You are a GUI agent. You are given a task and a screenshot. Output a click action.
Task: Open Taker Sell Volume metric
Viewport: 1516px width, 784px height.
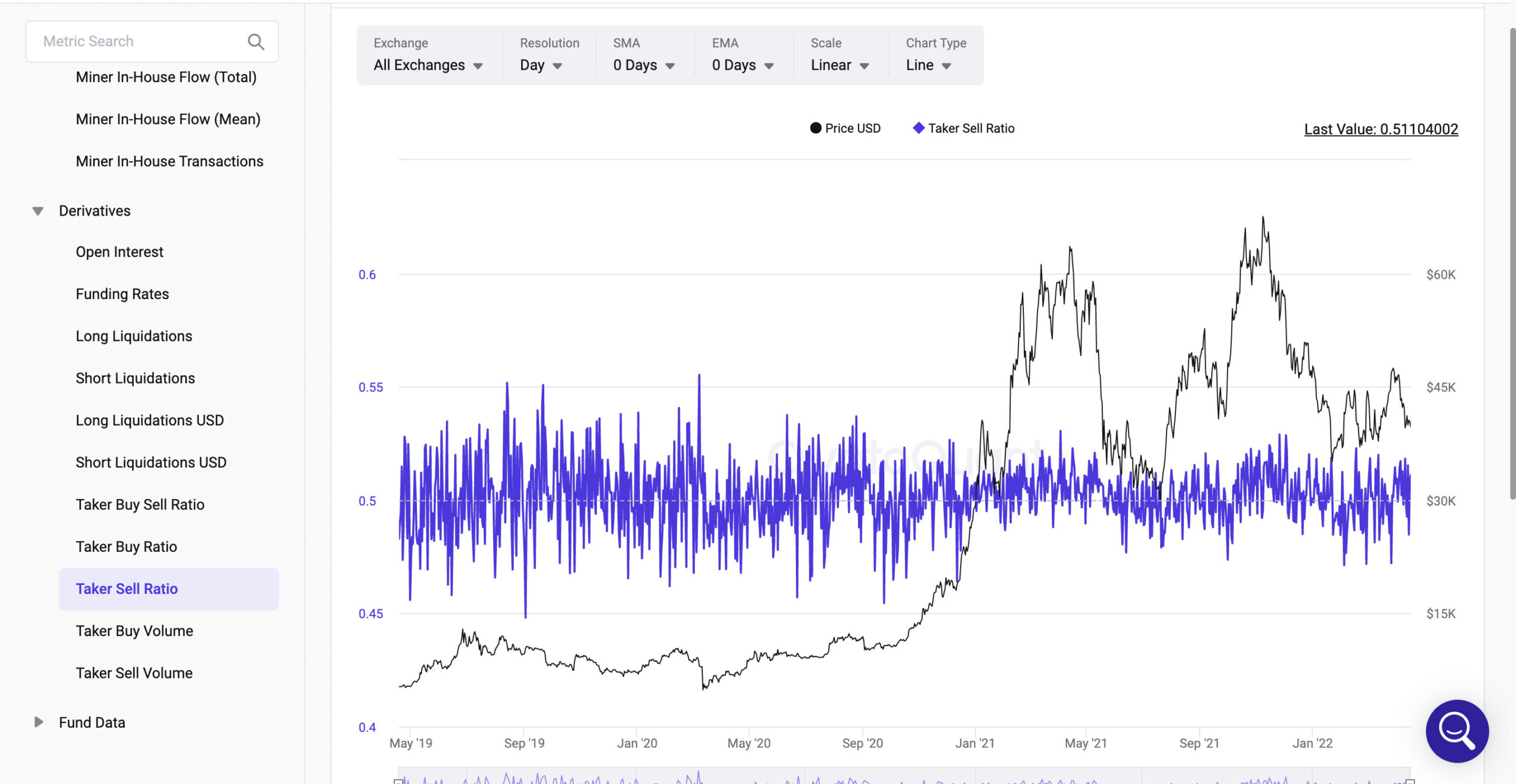pyautogui.click(x=134, y=673)
